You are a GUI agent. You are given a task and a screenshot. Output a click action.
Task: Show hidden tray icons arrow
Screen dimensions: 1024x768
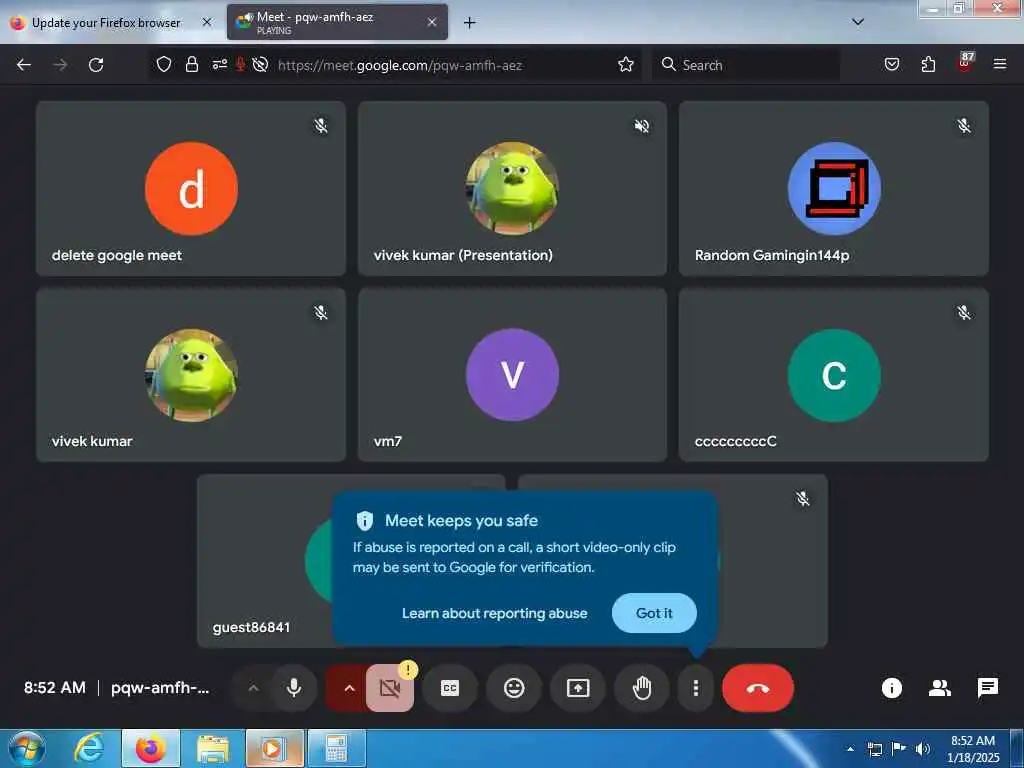[x=850, y=749]
